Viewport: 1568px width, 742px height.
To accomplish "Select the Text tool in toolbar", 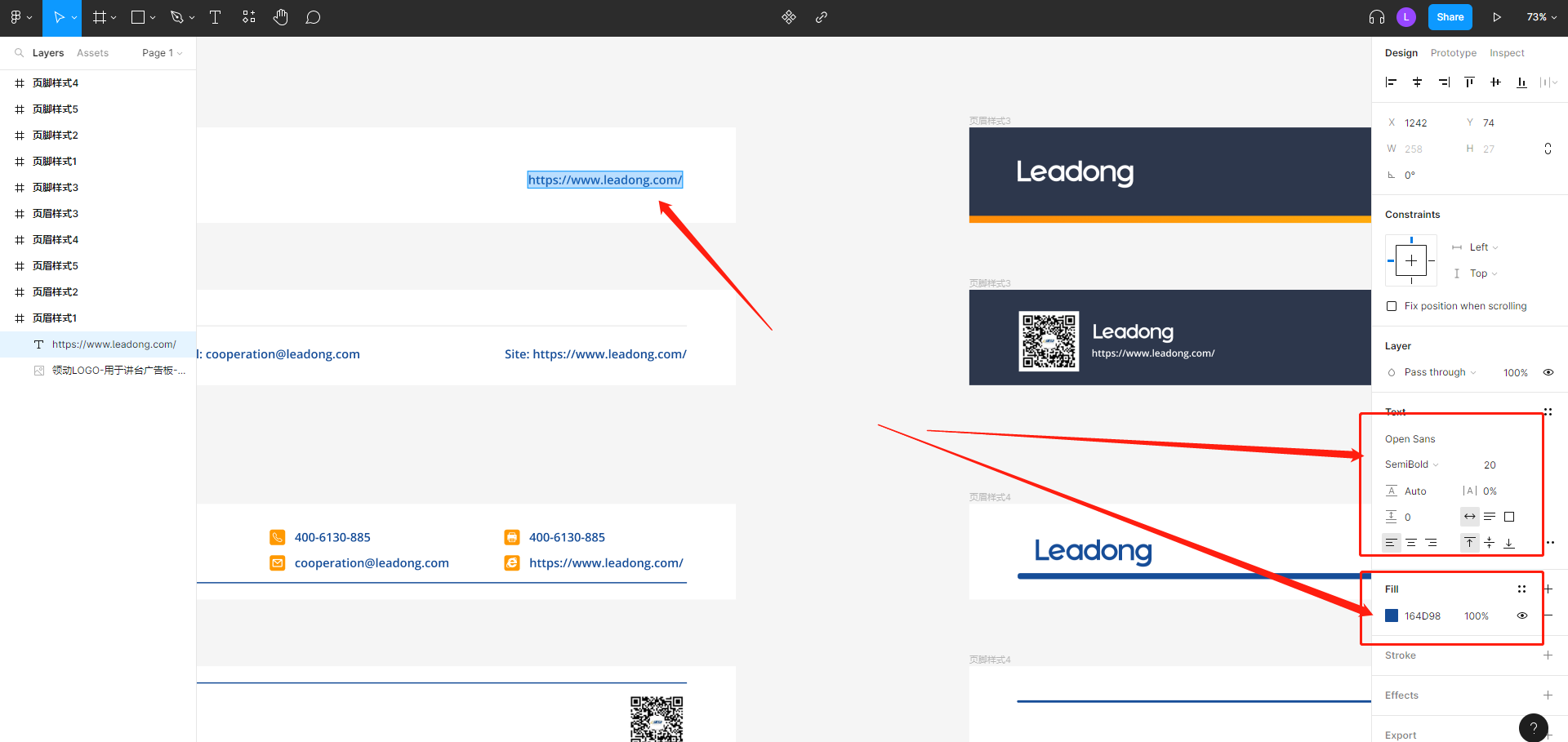I will click(x=216, y=17).
